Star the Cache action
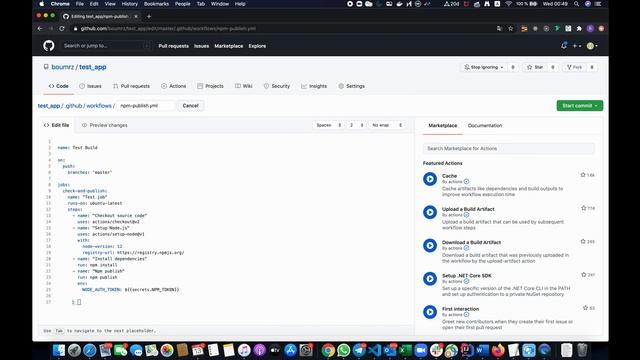Screen dimensions: 640x360 click(x=583, y=175)
